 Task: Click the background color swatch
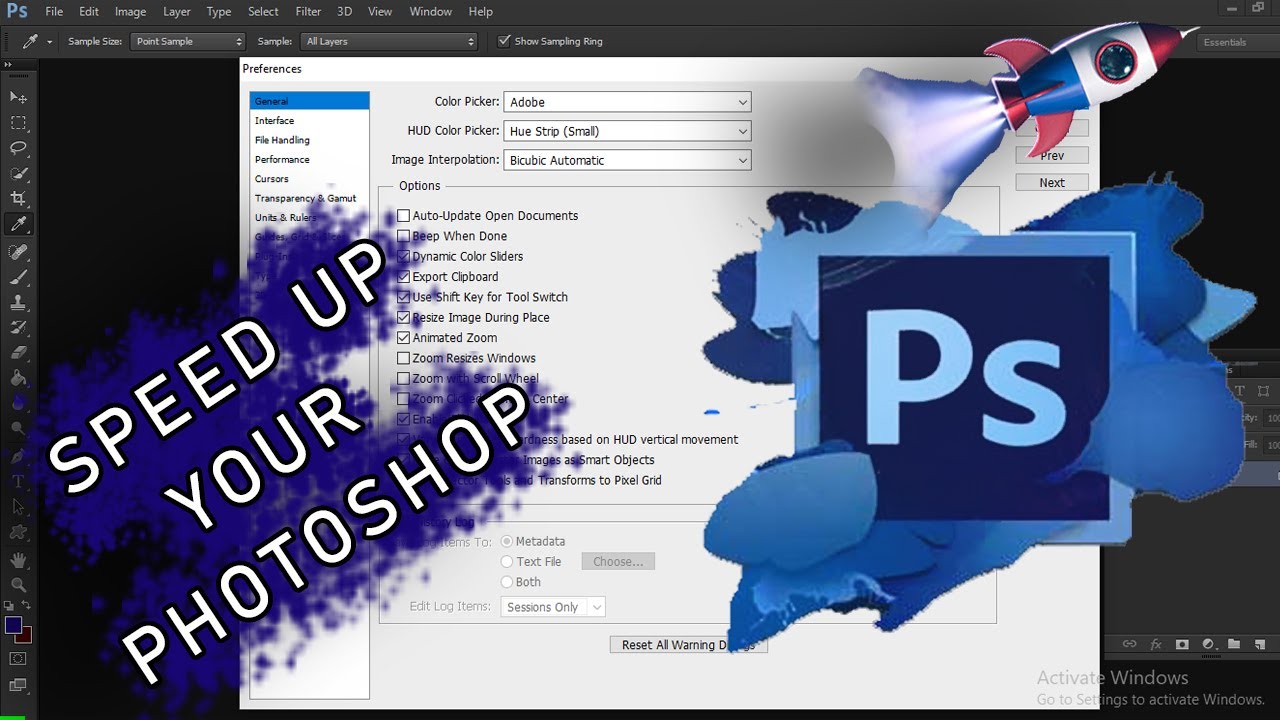pos(26,637)
